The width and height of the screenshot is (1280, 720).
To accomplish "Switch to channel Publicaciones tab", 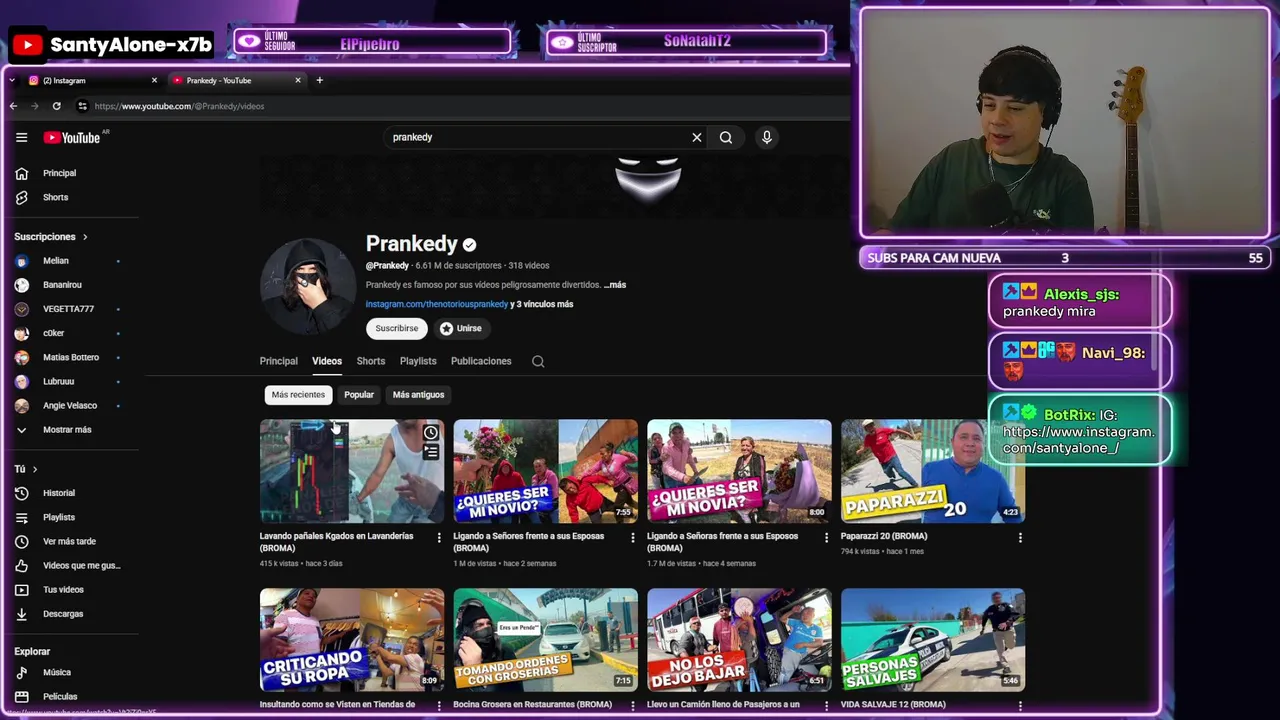I will pyautogui.click(x=481, y=361).
